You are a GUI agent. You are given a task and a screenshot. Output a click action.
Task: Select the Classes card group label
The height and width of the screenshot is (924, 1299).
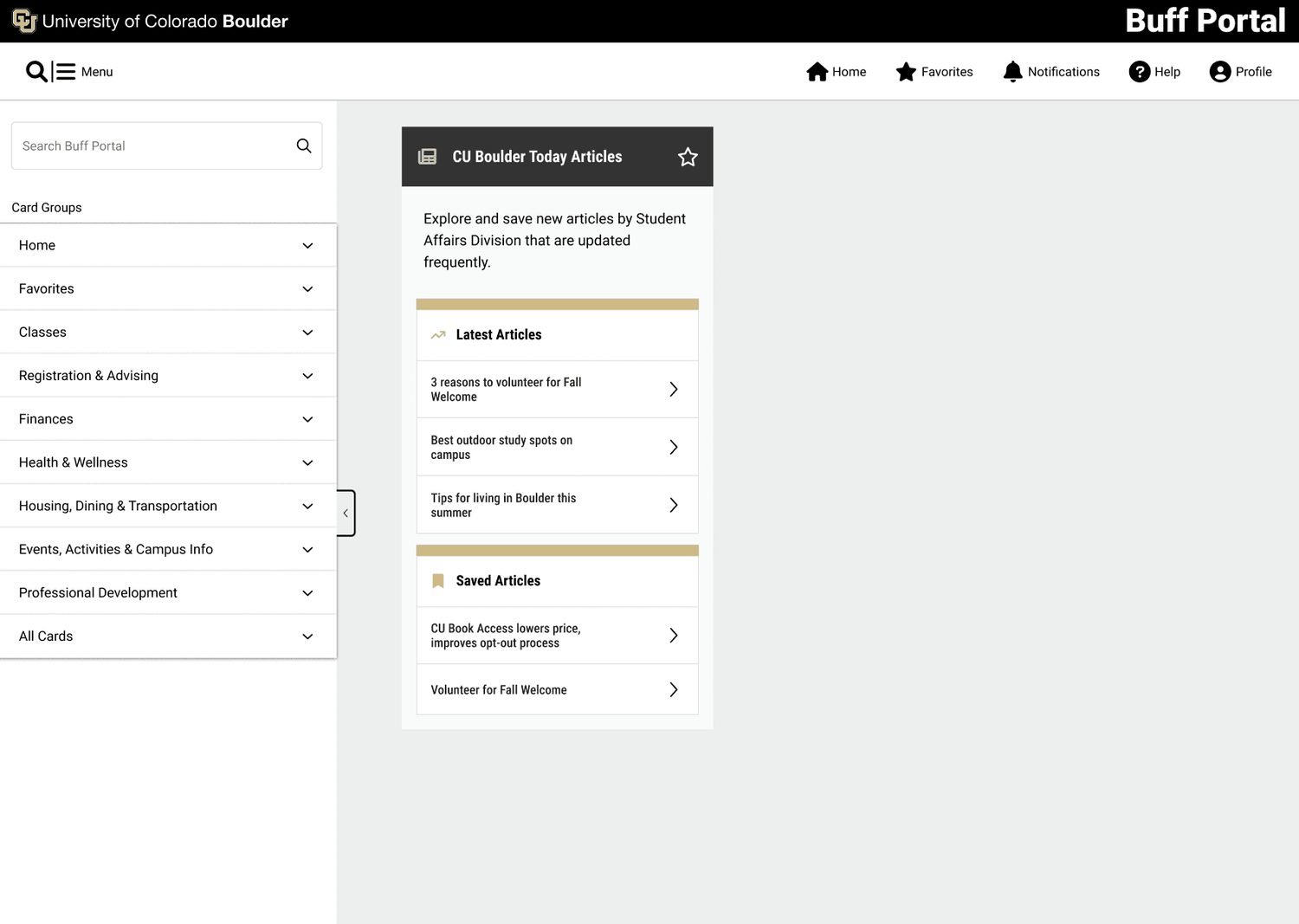tap(42, 333)
